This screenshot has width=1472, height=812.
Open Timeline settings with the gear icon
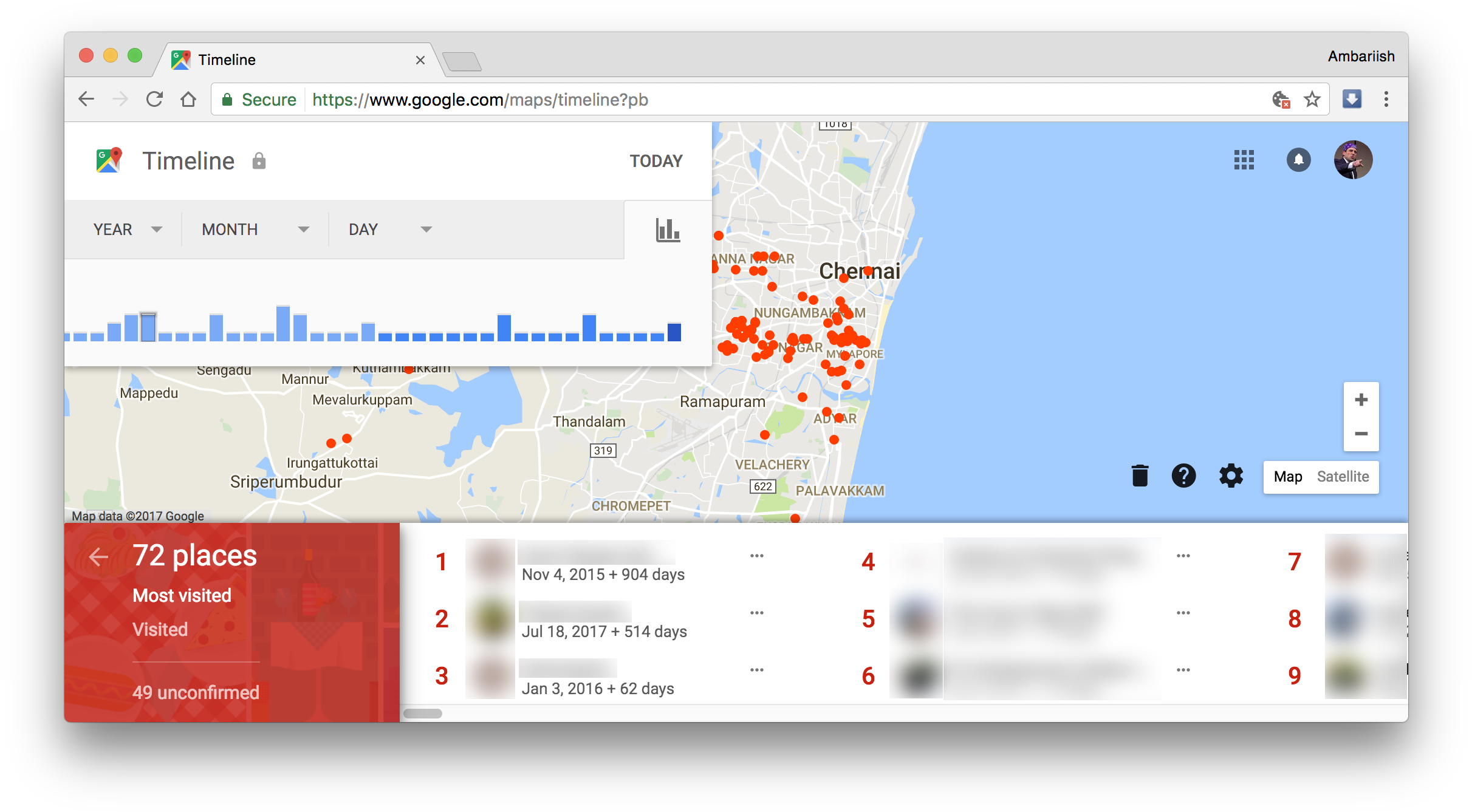click(x=1230, y=476)
